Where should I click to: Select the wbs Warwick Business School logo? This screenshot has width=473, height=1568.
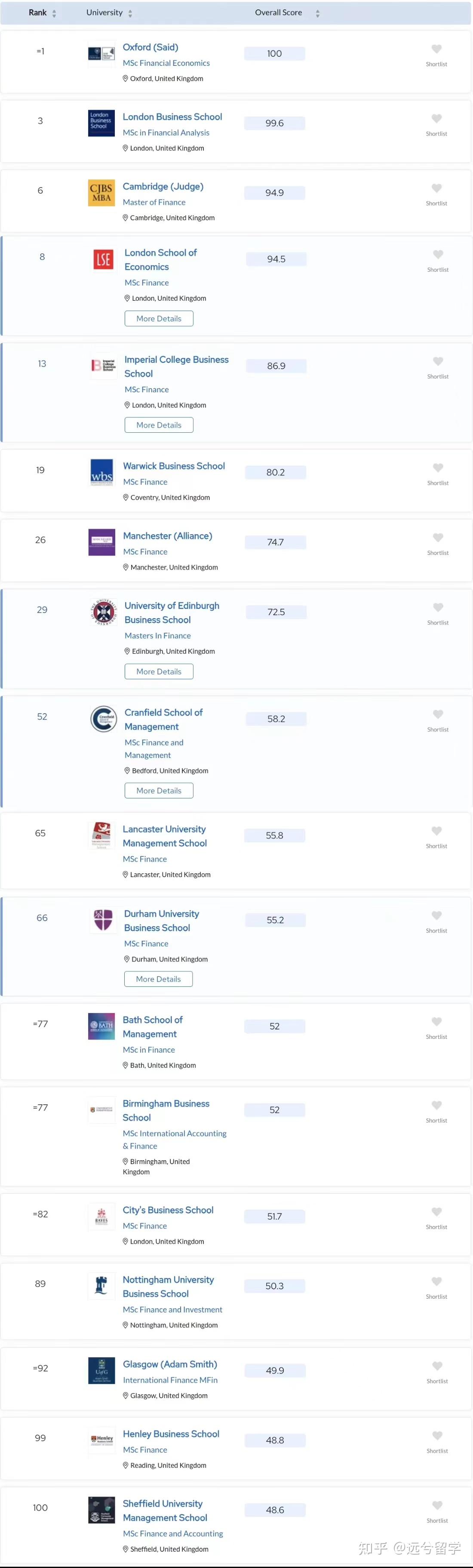coord(101,472)
